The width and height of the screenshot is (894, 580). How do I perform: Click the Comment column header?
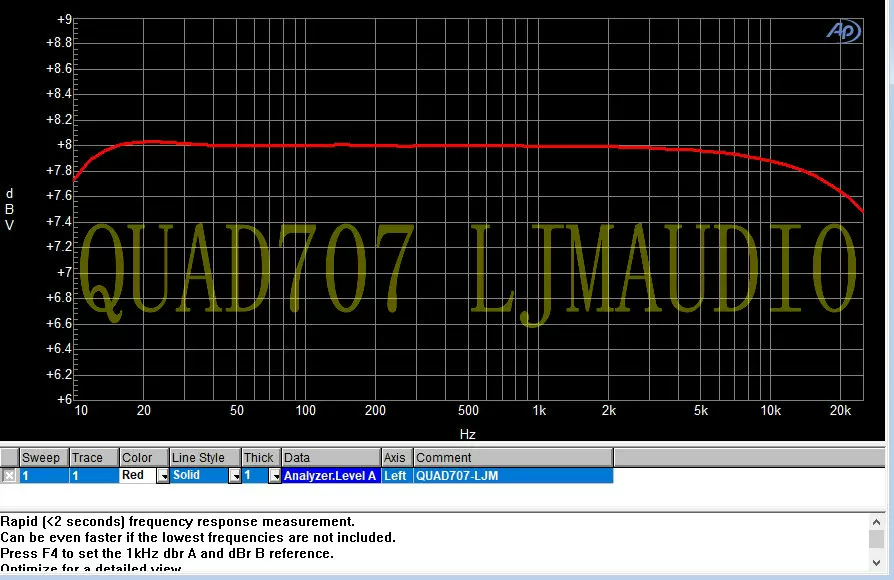click(x=513, y=457)
